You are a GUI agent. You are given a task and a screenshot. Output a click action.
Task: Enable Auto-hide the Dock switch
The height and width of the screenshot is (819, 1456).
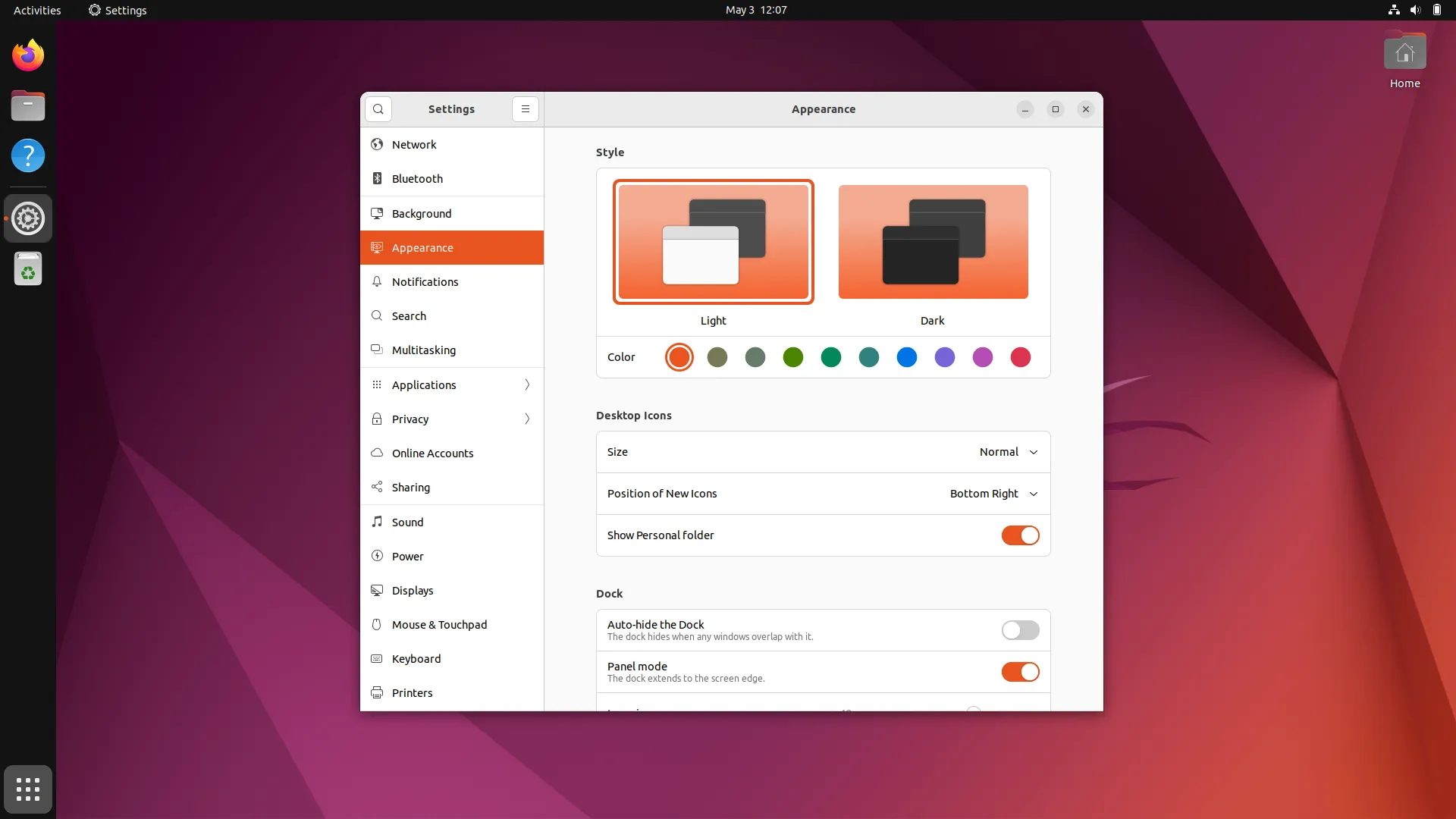(x=1020, y=630)
